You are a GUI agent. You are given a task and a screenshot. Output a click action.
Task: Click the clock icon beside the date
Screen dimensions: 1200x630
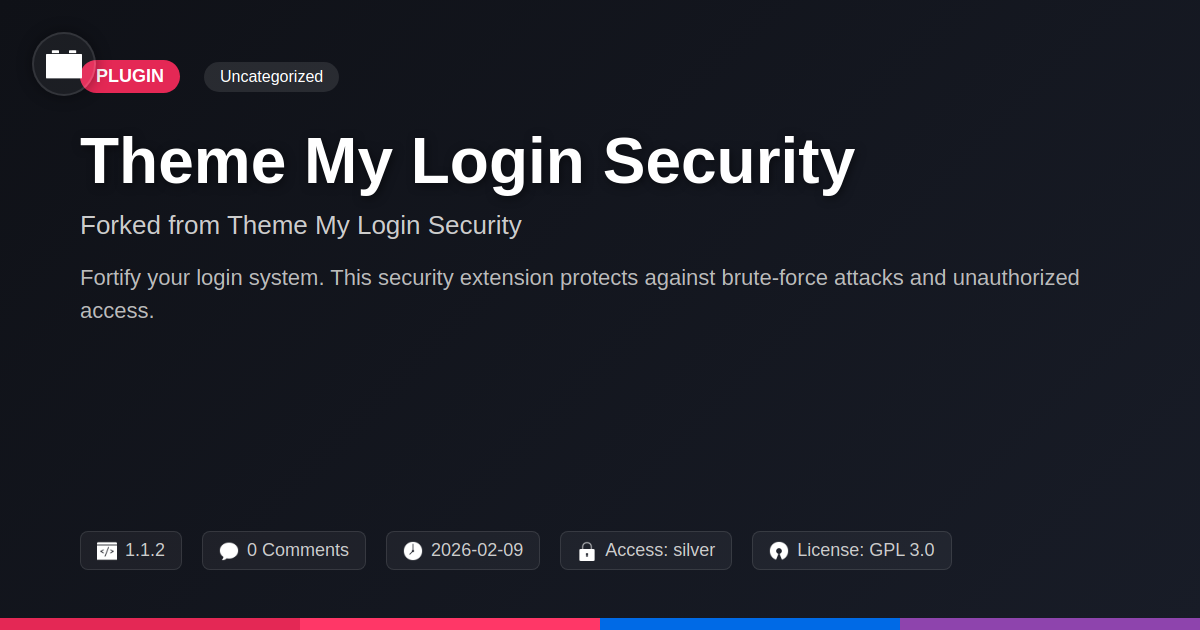413,551
